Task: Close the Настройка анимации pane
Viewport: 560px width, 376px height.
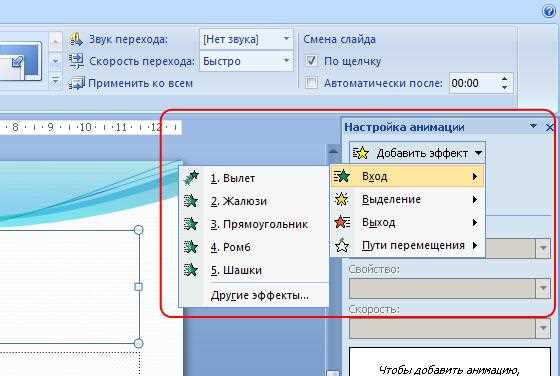Action: tap(550, 127)
